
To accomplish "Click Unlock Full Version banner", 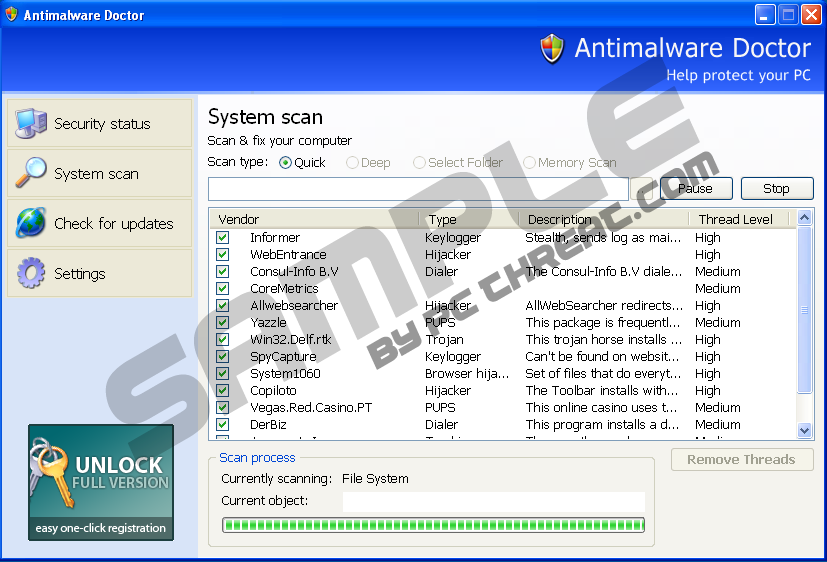I will click(x=101, y=482).
